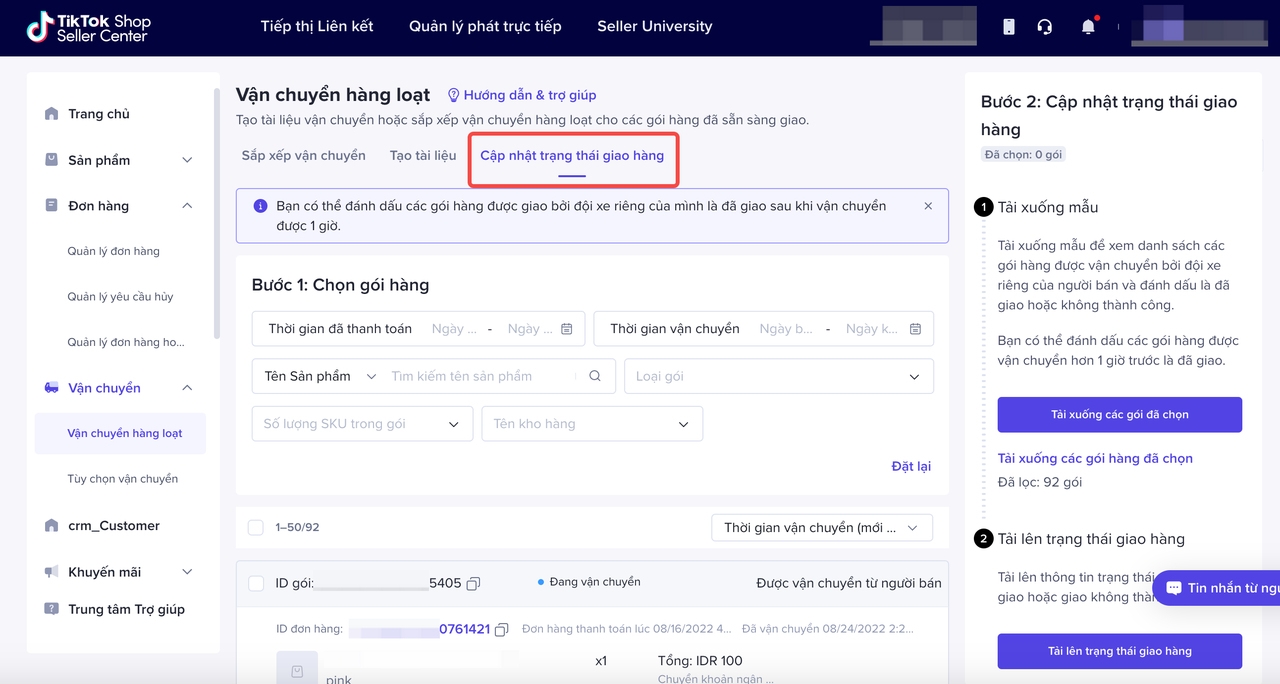Close the blue info banner
This screenshot has height=684, width=1280.
click(x=928, y=206)
